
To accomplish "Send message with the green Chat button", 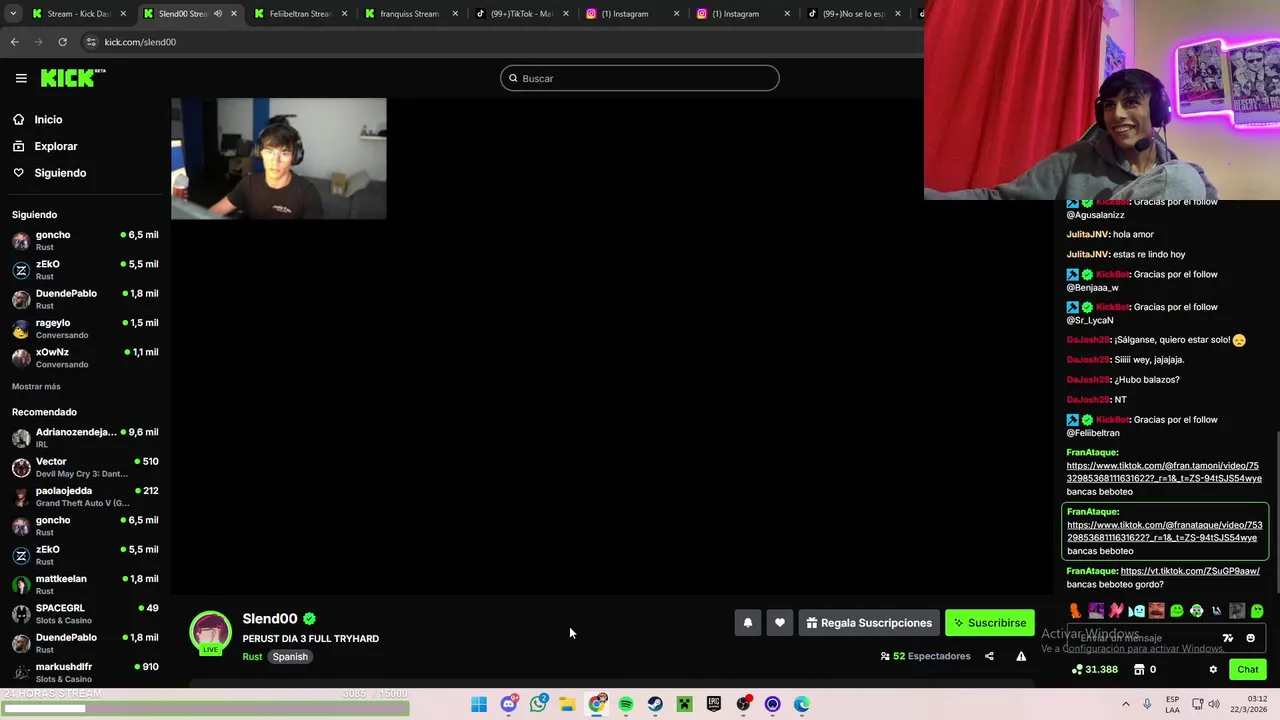I will [x=1247, y=669].
